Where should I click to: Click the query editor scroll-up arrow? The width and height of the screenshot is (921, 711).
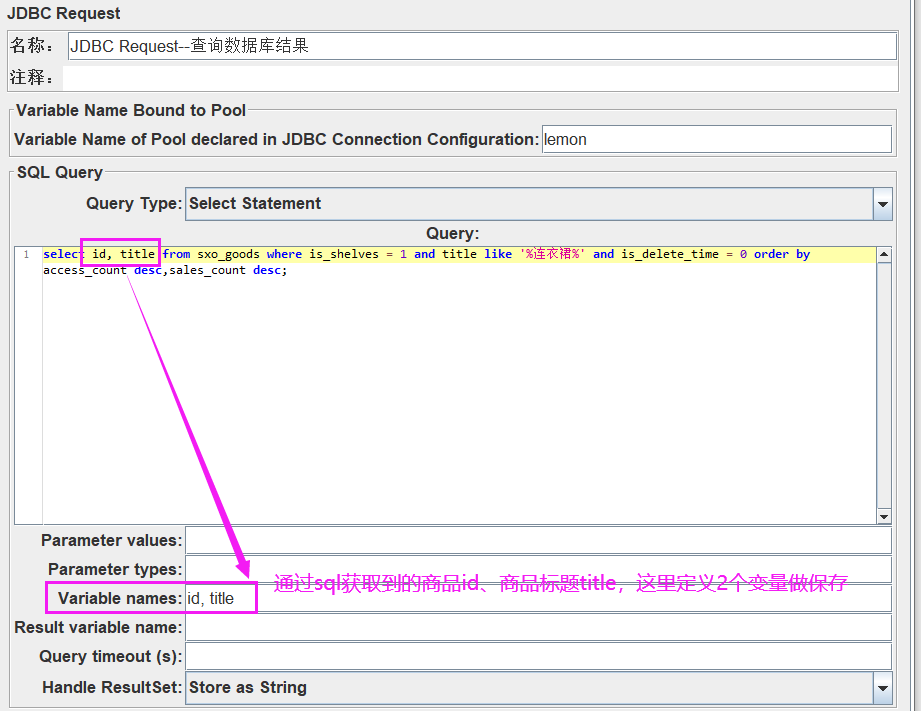pyautogui.click(x=884, y=254)
